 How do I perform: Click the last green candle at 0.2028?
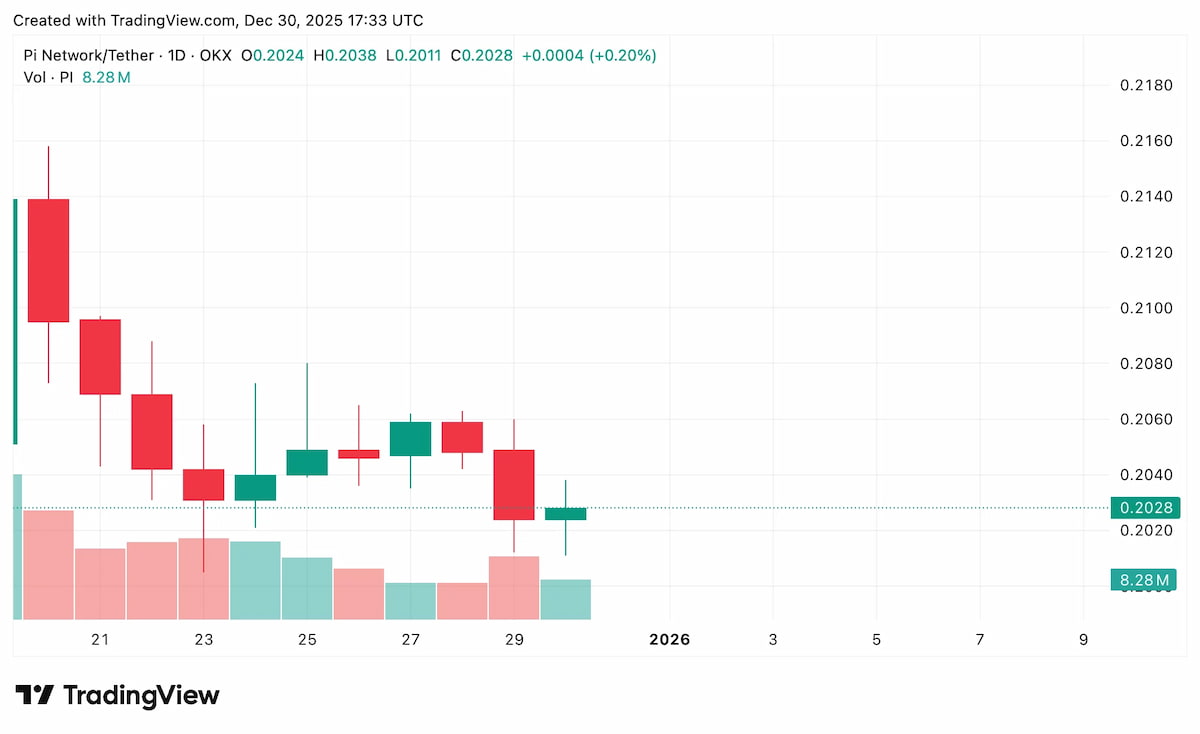coord(565,514)
